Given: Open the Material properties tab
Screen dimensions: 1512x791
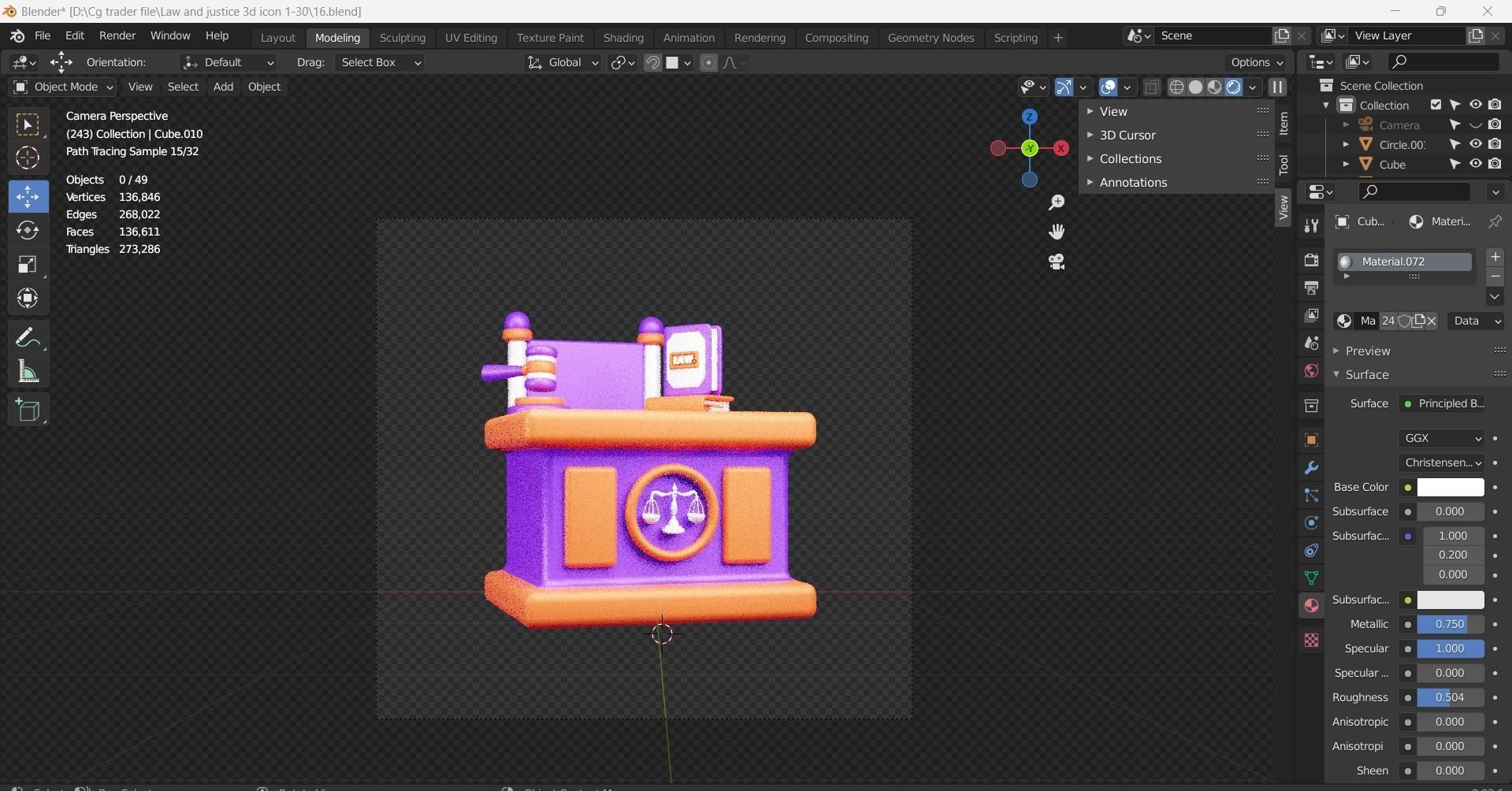Looking at the screenshot, I should [1311, 606].
